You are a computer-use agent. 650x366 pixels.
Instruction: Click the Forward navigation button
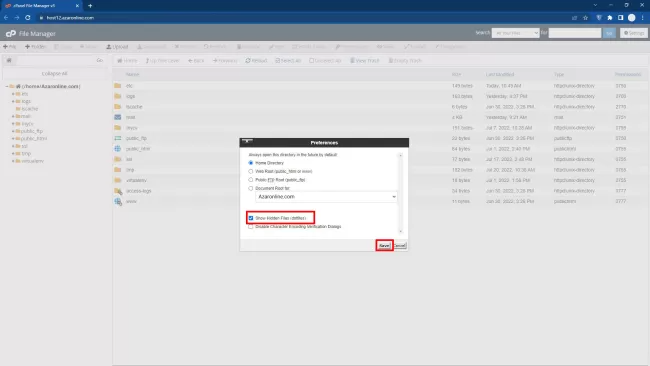click(x=225, y=61)
